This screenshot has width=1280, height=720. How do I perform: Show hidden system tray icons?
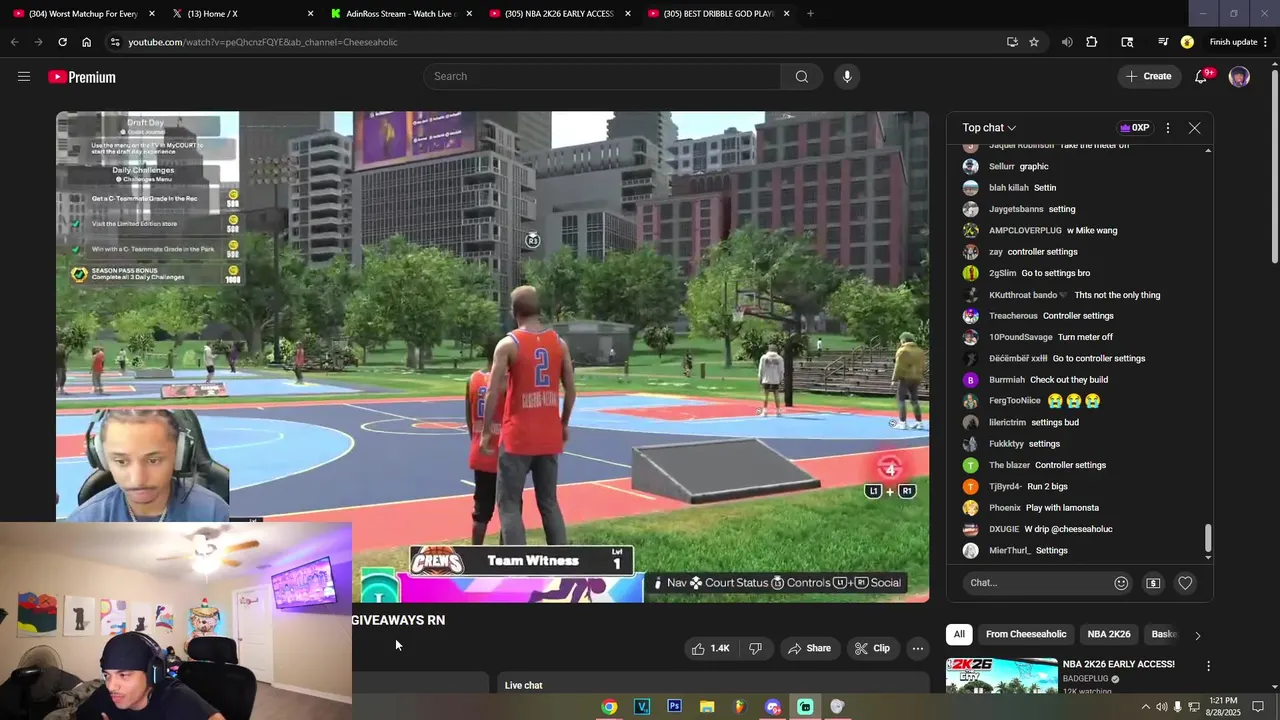pos(1145,707)
